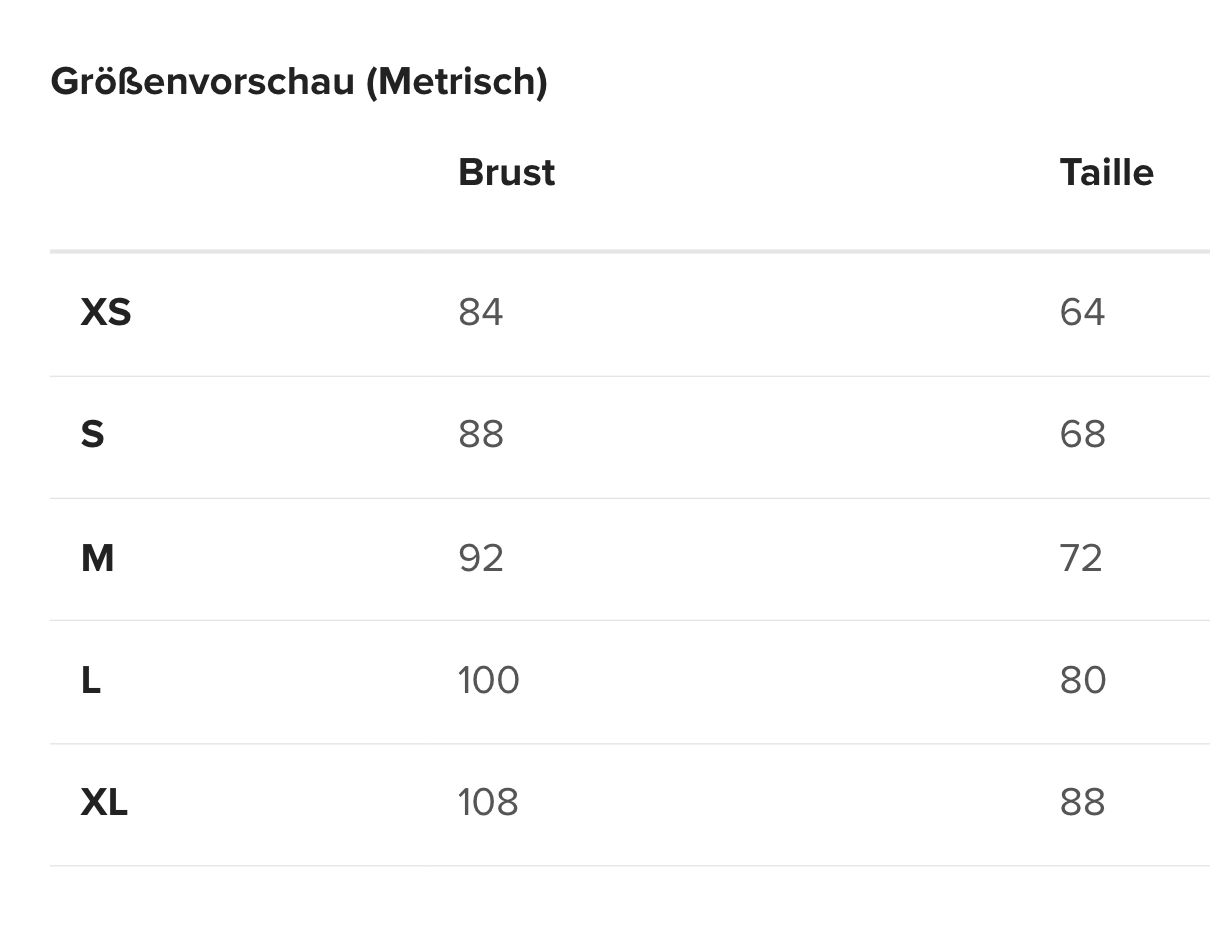Click the thick divider below the header row
This screenshot has width=1210, height=930.
tap(629, 251)
